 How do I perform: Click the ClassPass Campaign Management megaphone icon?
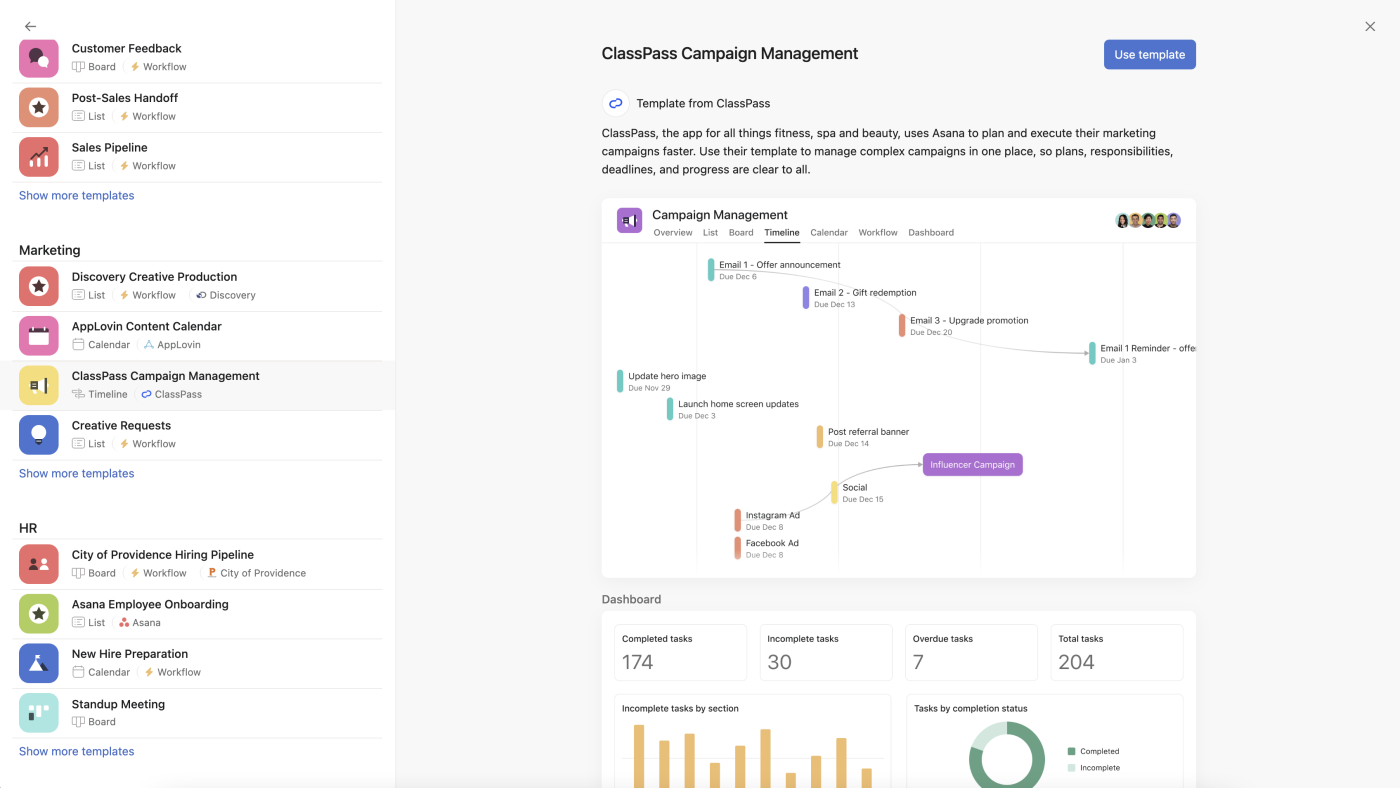39,385
